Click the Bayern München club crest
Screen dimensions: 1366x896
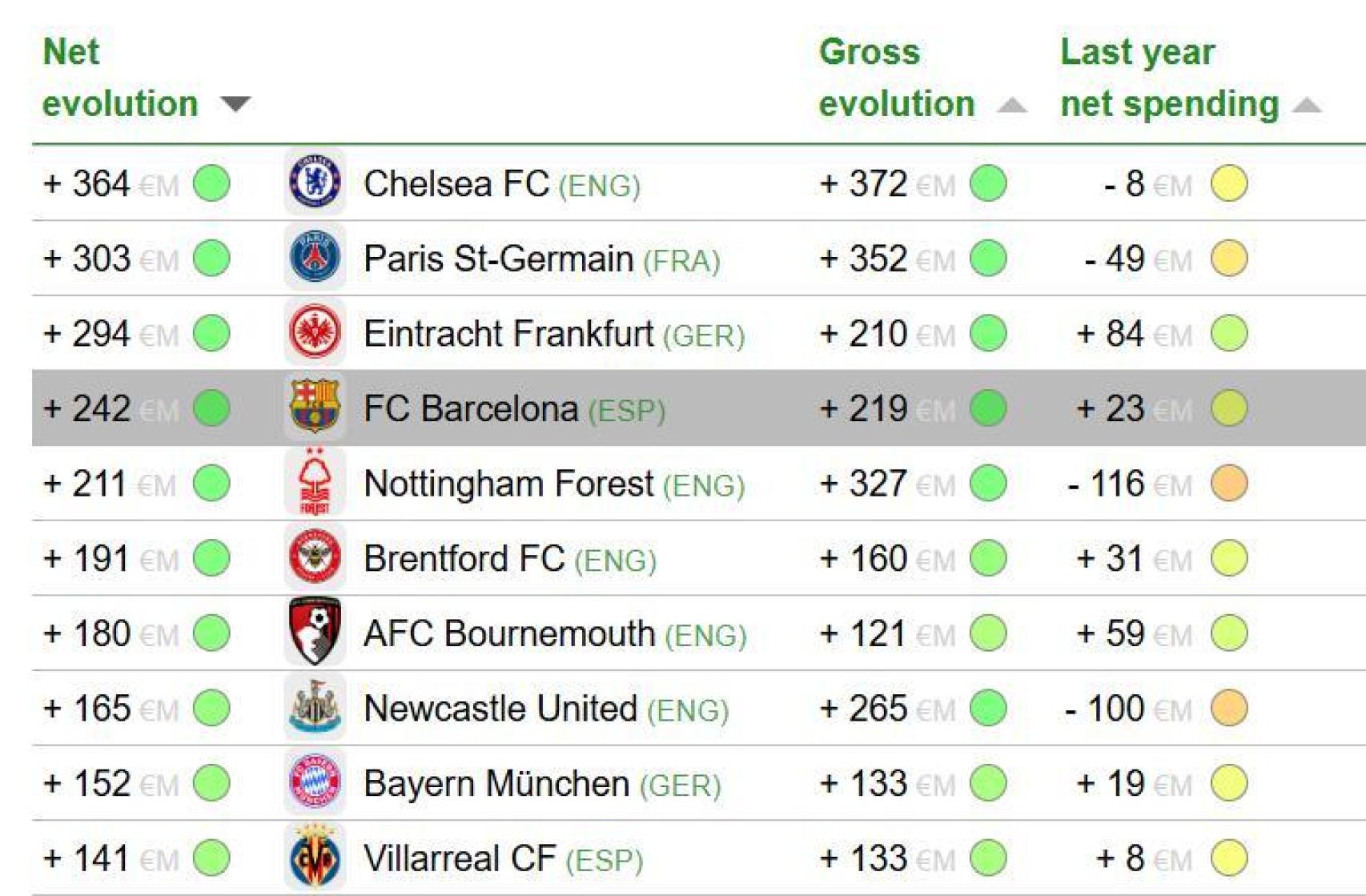tap(315, 781)
